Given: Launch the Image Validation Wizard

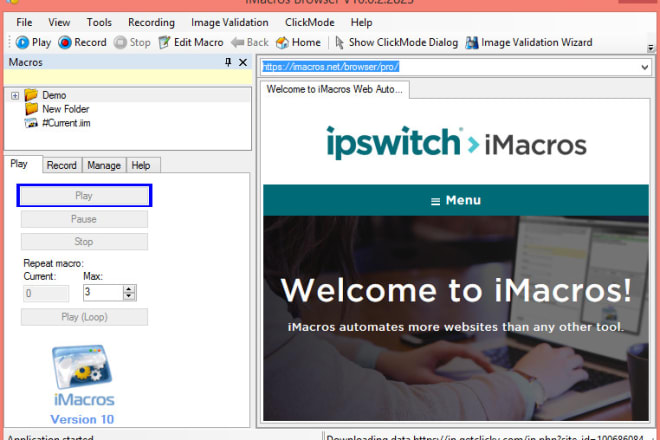Looking at the screenshot, I should click(472, 43).
